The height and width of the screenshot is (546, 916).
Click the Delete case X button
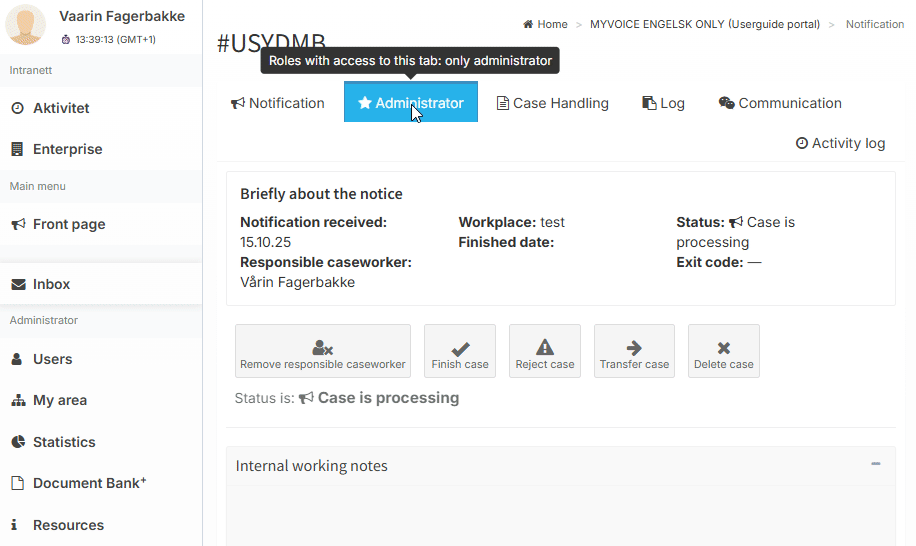tap(723, 351)
